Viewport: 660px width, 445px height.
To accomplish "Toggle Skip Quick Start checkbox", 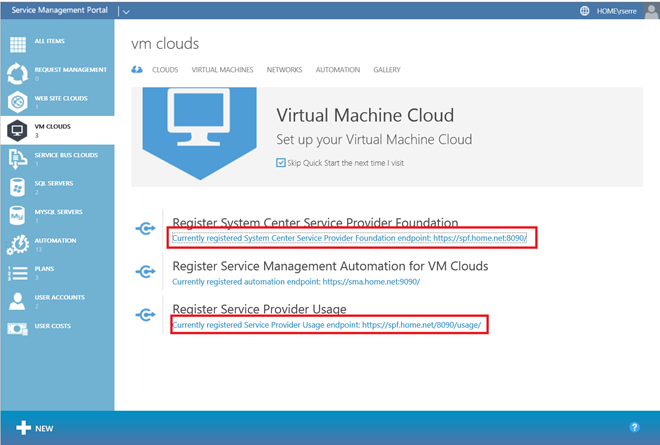I will [281, 163].
